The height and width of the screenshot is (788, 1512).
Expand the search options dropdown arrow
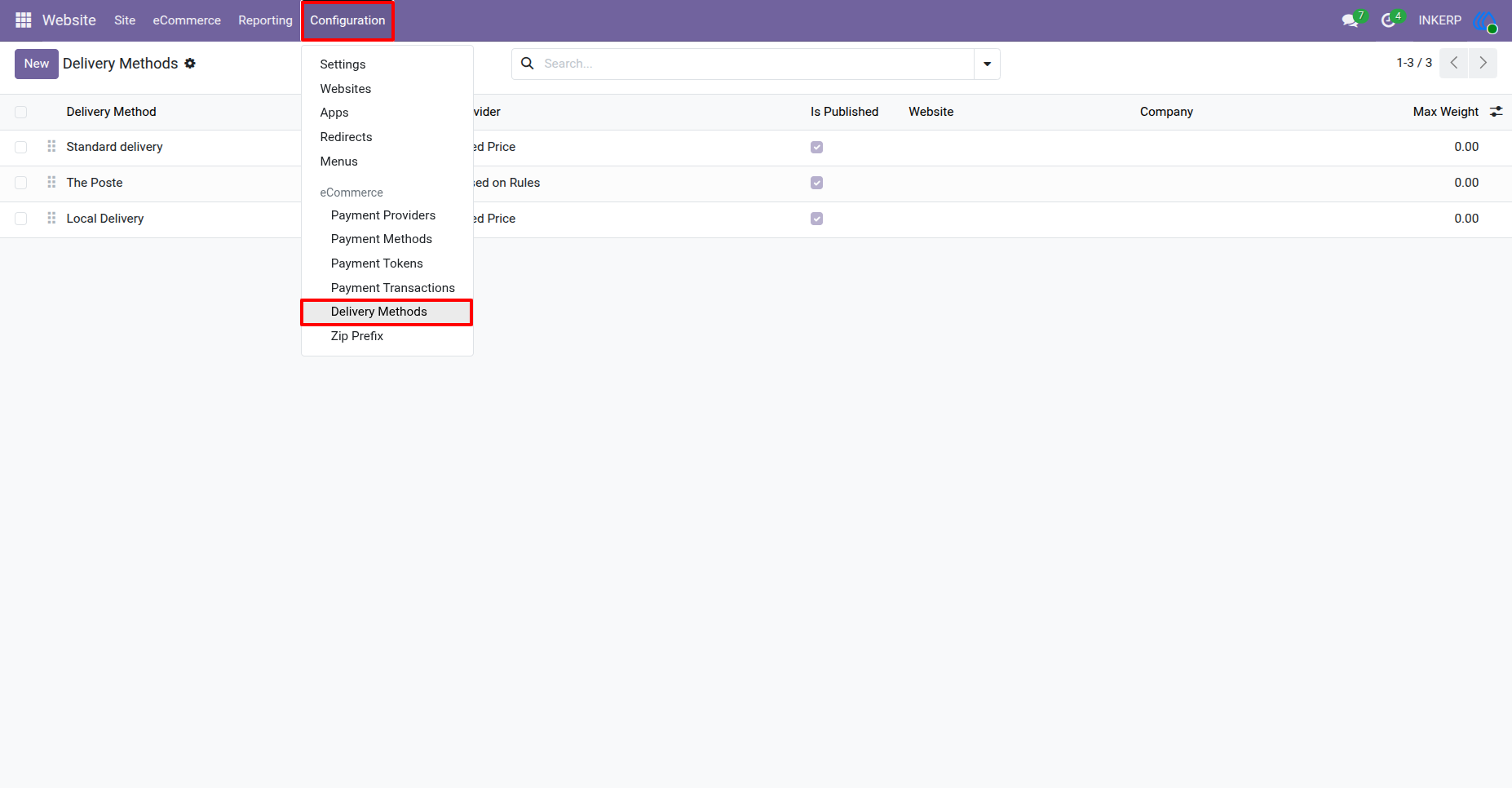(987, 64)
